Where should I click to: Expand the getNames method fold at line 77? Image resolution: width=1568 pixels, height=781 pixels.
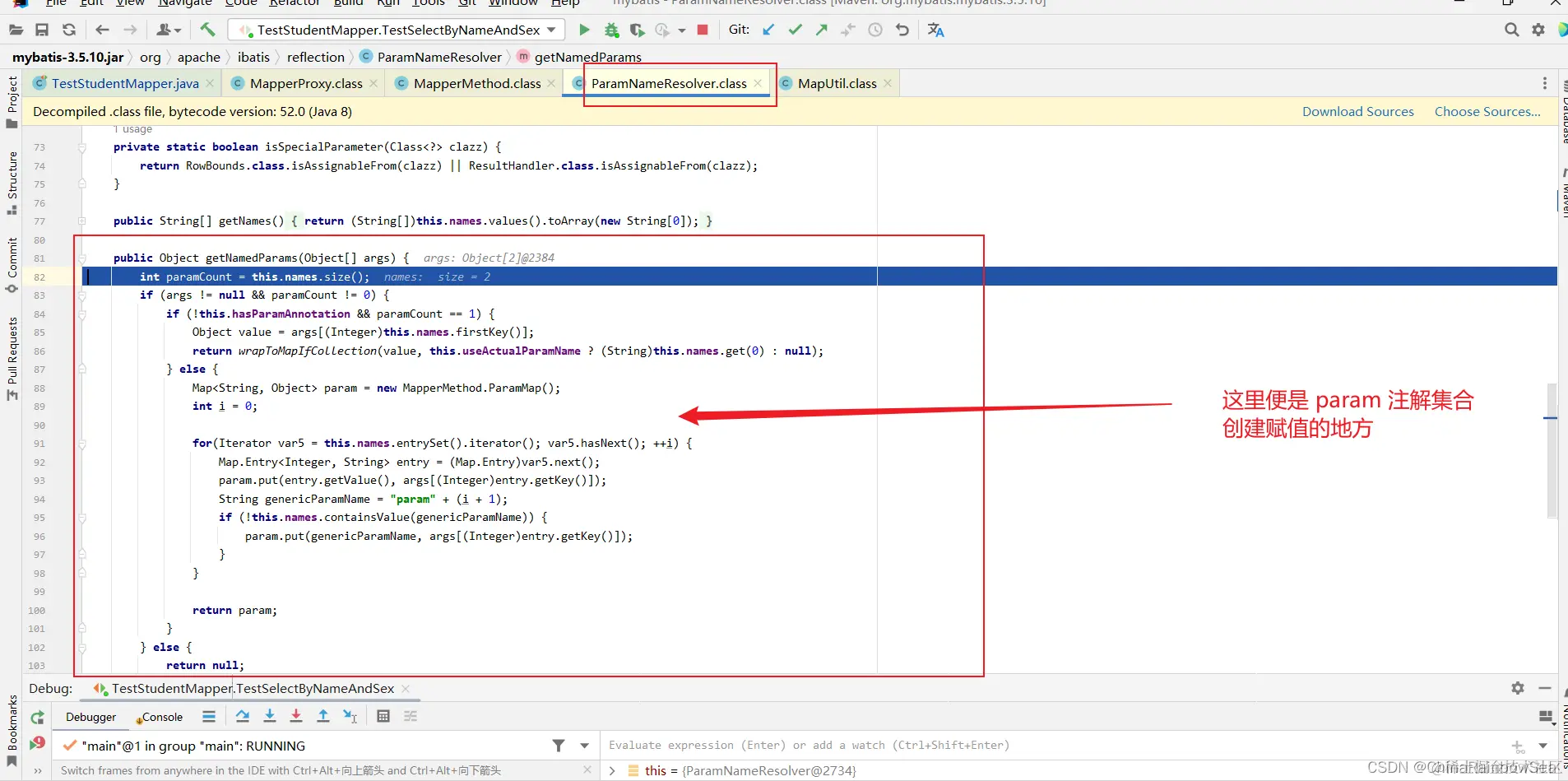(x=82, y=221)
